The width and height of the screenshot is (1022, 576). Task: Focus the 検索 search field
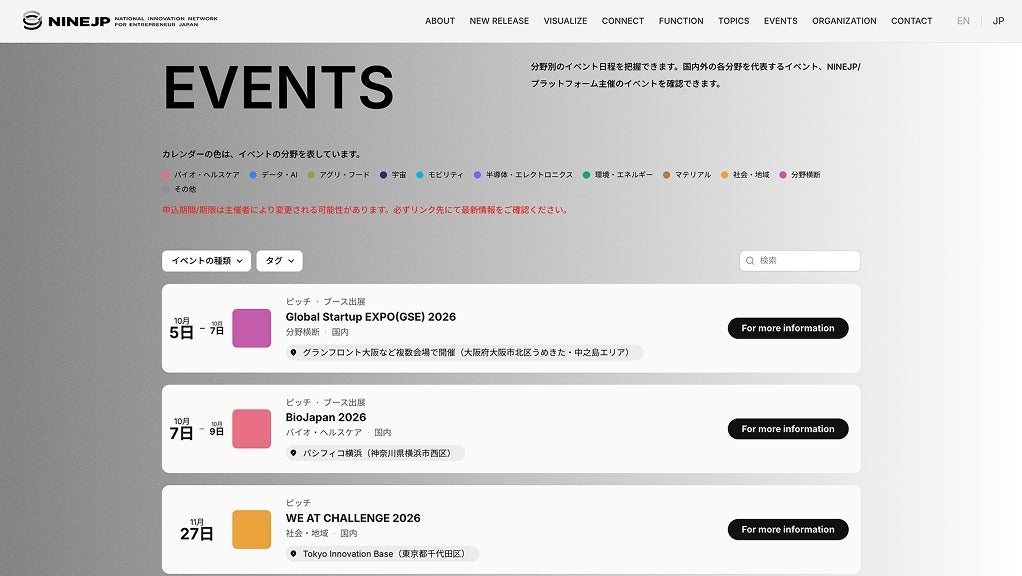pyautogui.click(x=800, y=261)
